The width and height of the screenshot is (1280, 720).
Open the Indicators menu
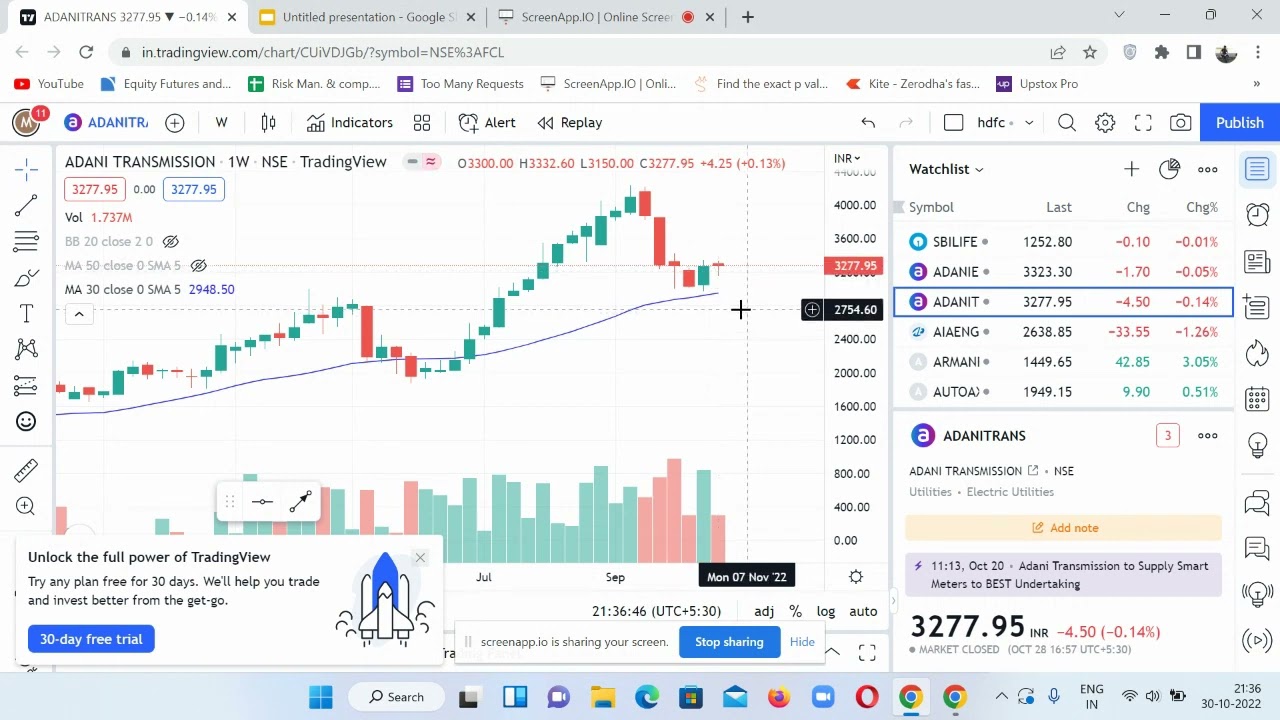point(350,122)
